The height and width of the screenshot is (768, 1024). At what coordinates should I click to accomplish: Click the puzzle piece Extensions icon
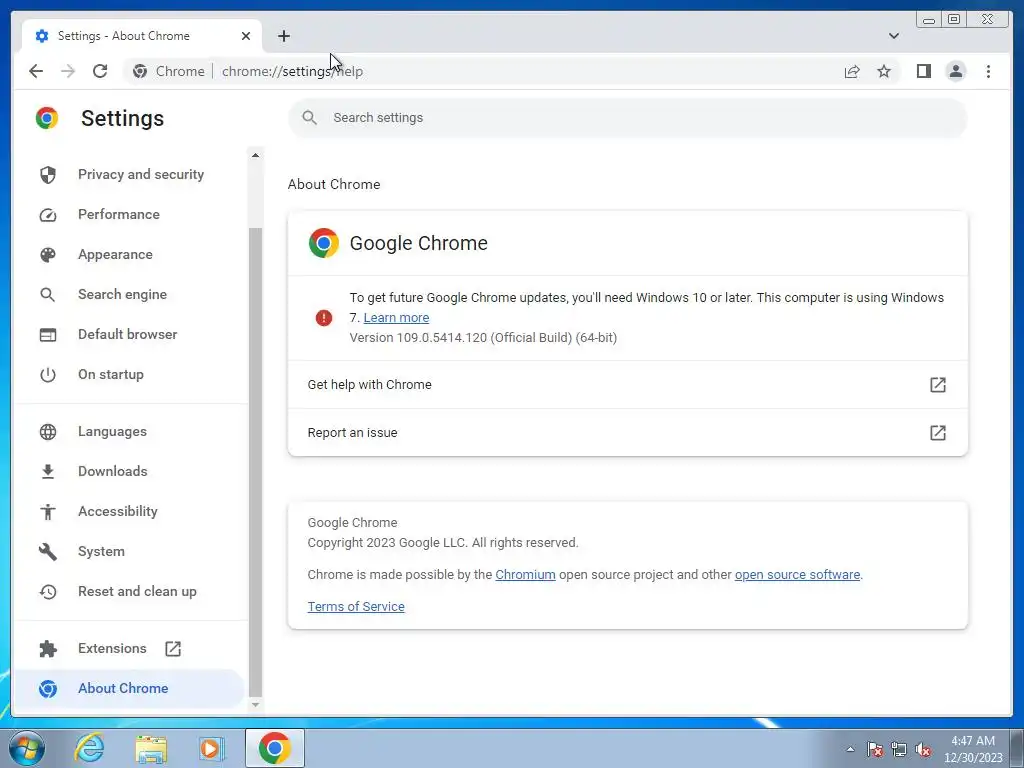[48, 648]
